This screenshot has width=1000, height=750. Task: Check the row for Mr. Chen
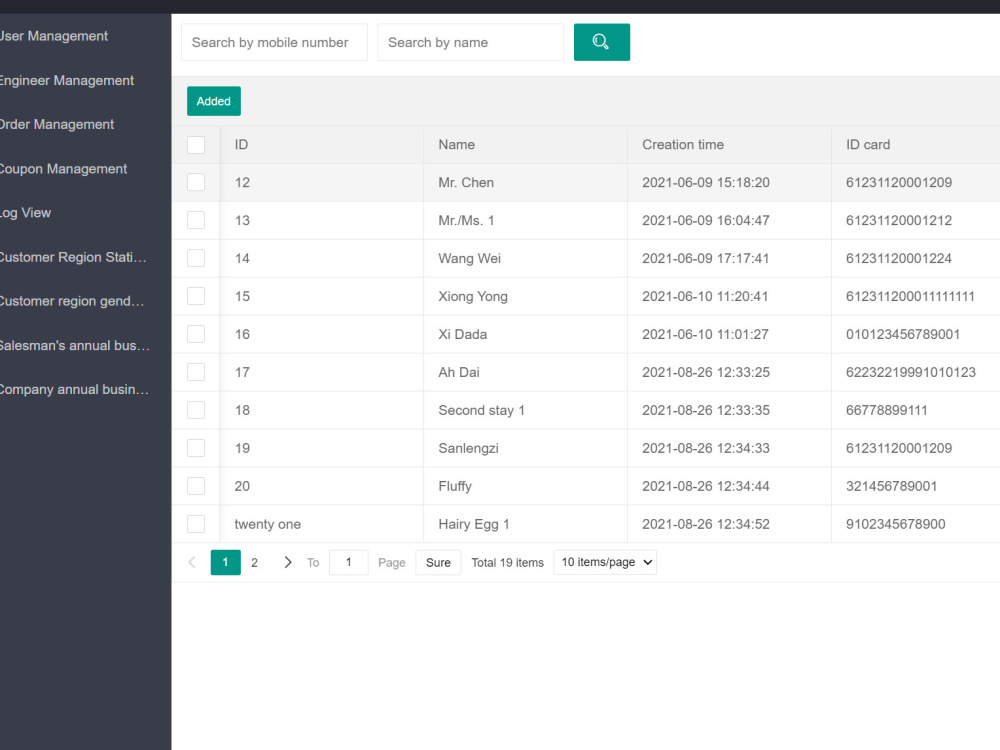(196, 182)
